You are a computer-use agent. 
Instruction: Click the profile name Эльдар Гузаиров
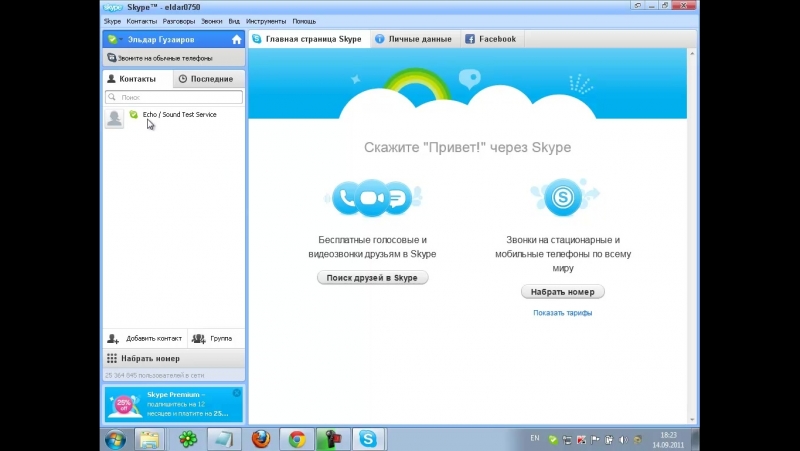pos(161,39)
